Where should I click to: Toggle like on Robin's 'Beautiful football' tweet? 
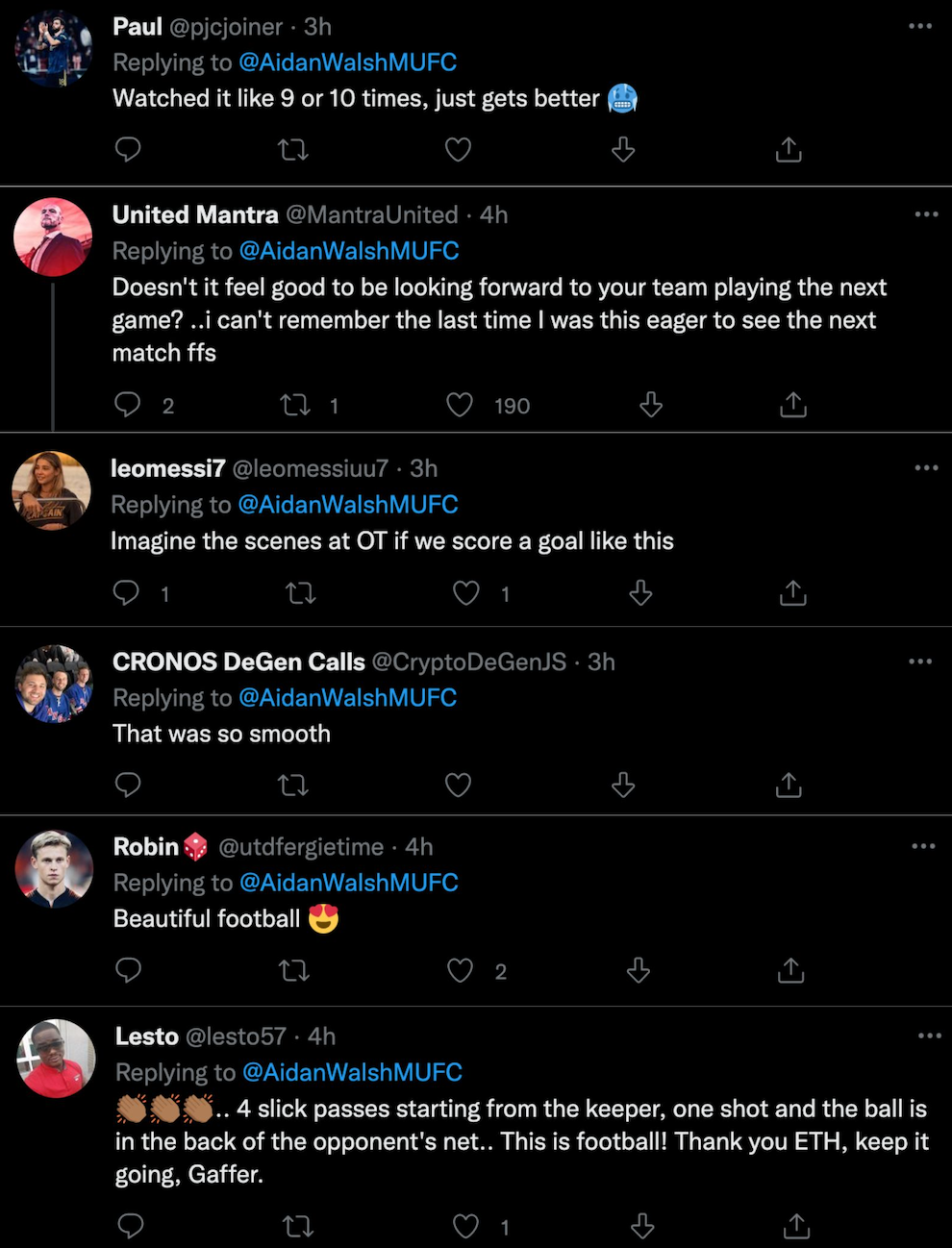coord(459,971)
